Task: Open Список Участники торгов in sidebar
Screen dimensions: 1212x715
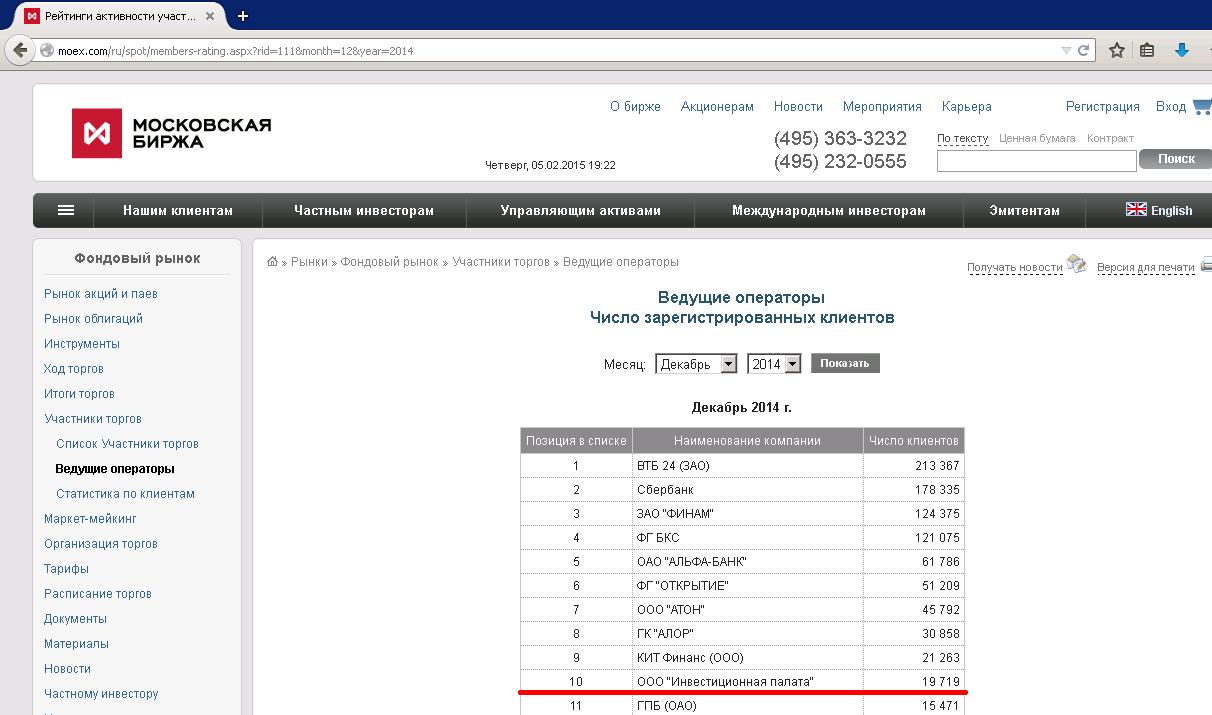Action: (x=127, y=443)
